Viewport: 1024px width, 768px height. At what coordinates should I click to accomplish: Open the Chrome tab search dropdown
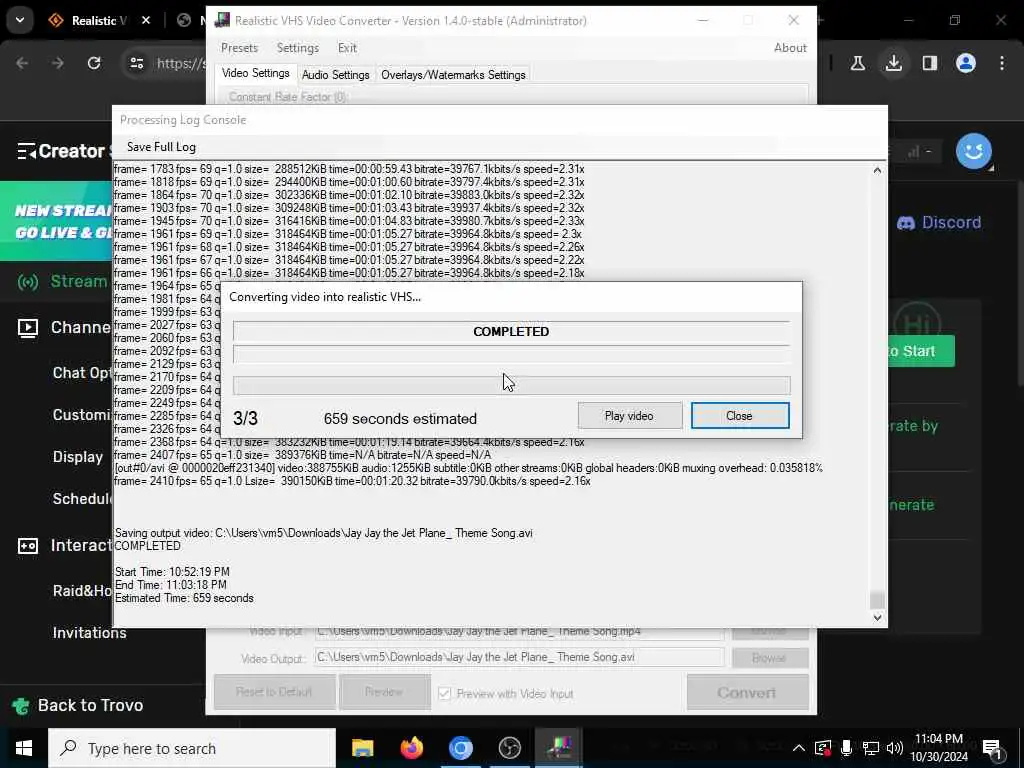(x=20, y=20)
